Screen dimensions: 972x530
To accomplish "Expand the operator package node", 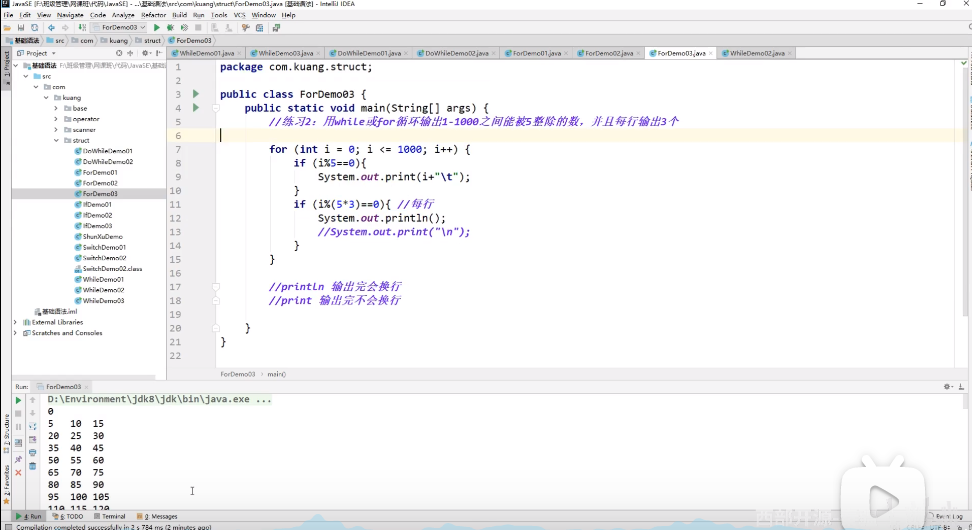I will coord(56,119).
